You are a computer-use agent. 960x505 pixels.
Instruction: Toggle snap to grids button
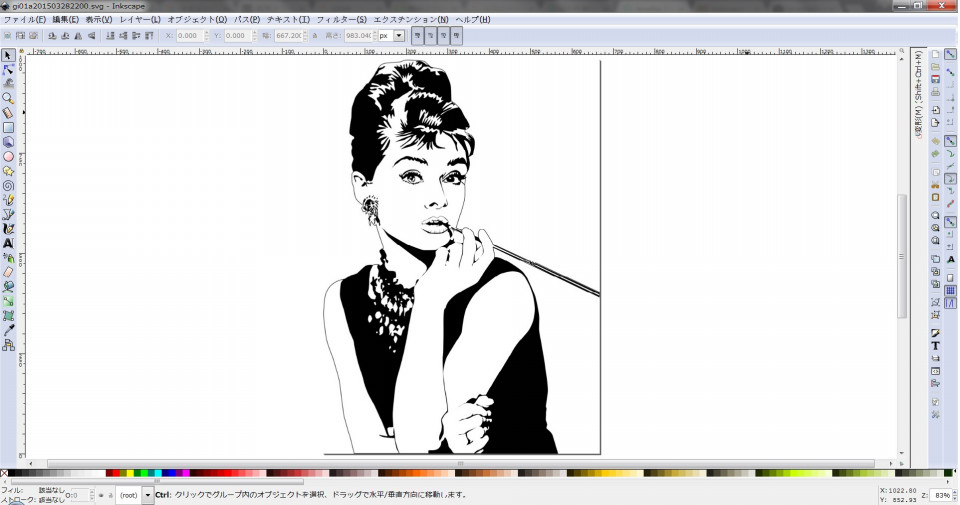pos(950,291)
